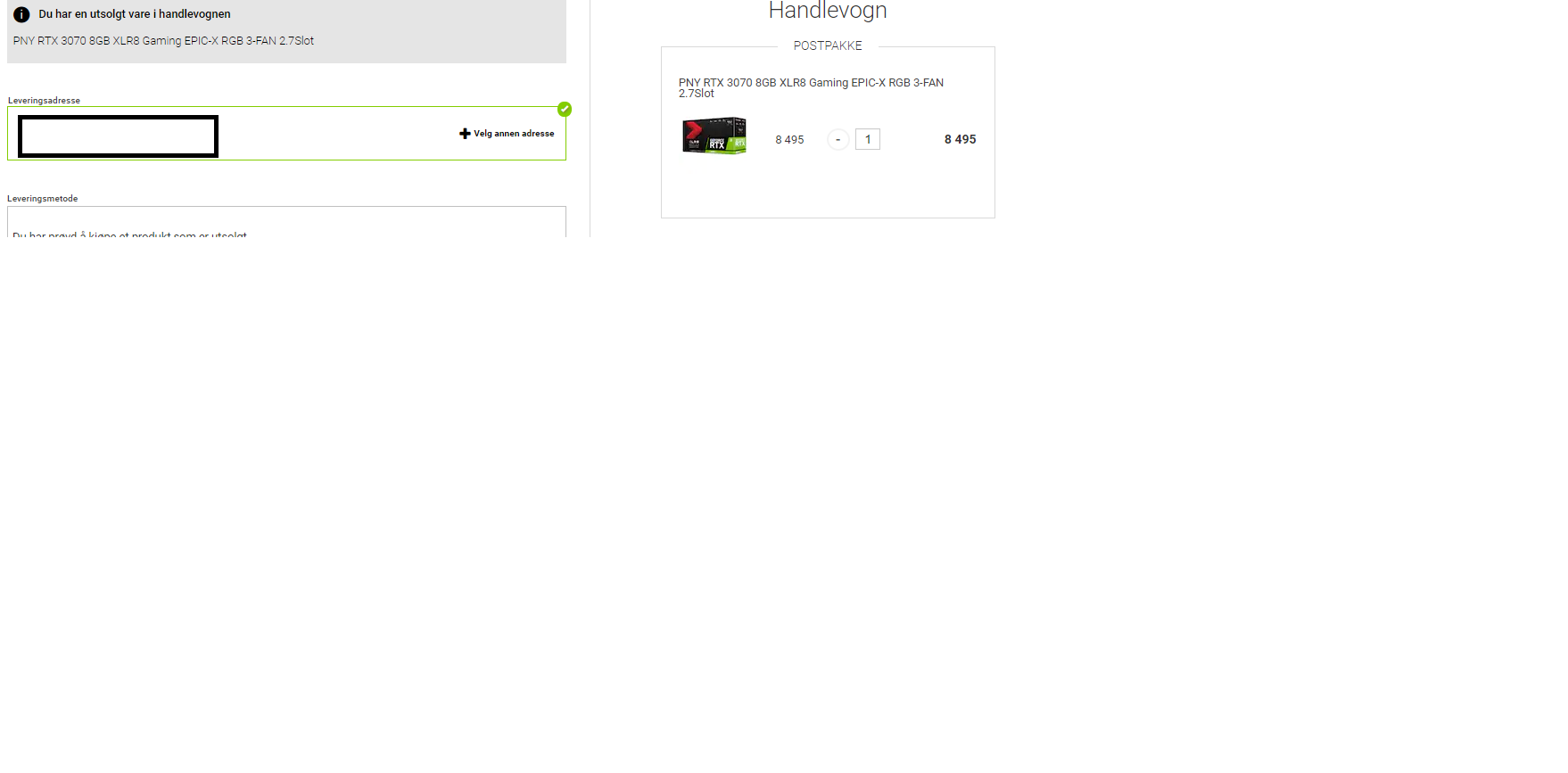Click the green checkmark badge on address box

(x=565, y=109)
